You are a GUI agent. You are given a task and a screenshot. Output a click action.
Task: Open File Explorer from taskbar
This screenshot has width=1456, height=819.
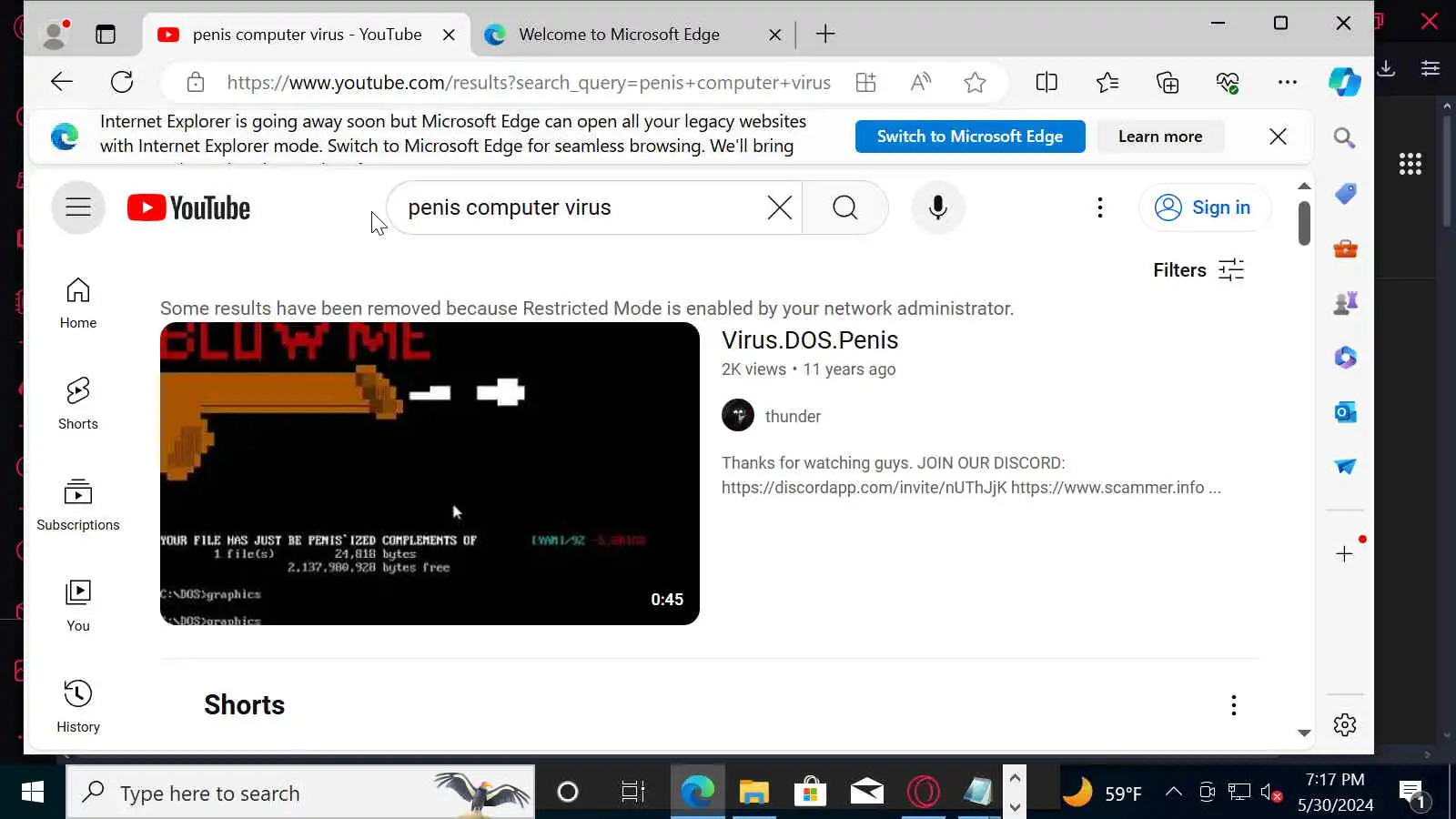(x=753, y=793)
